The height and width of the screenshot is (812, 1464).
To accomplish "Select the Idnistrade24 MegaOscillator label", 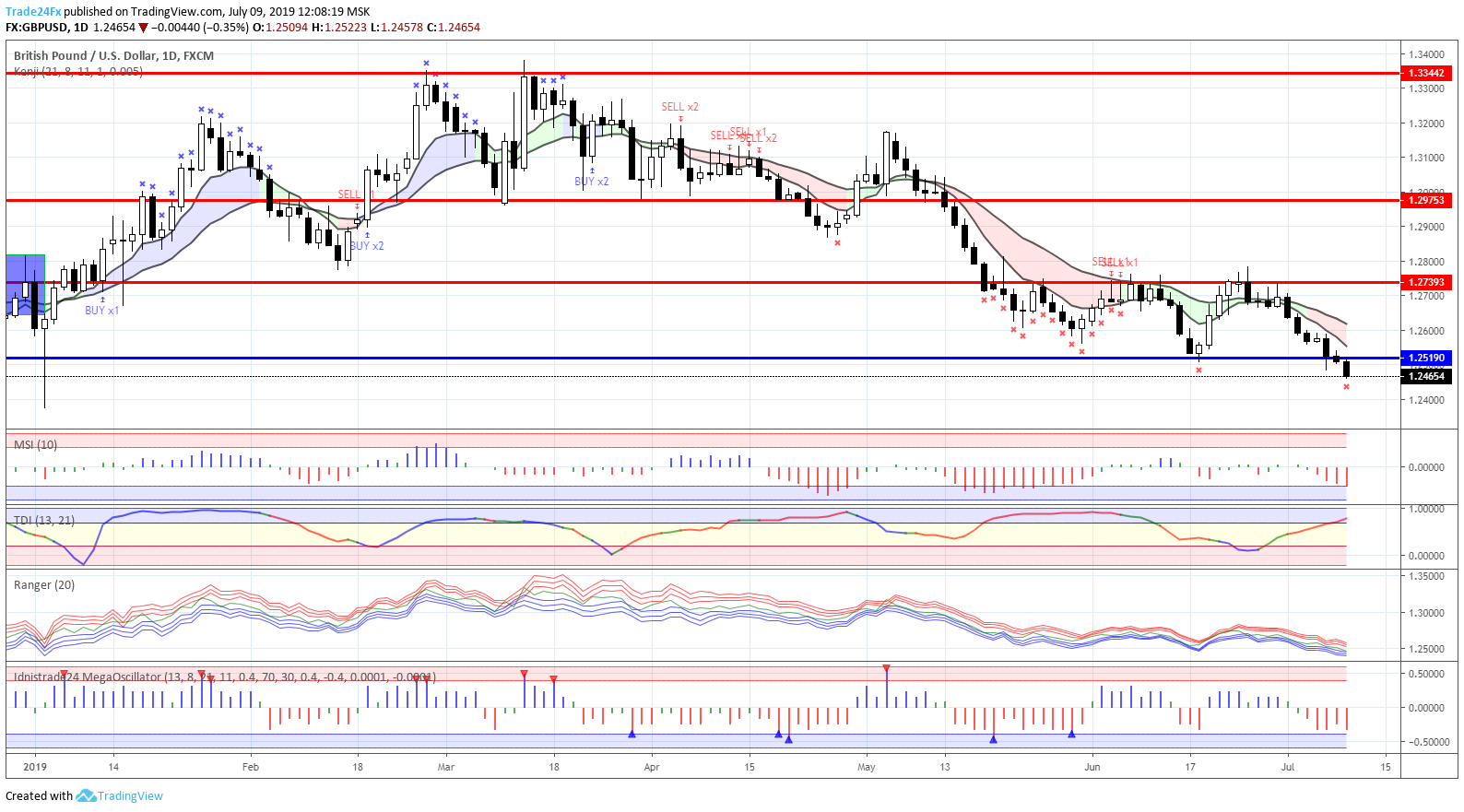I will tap(224, 677).
